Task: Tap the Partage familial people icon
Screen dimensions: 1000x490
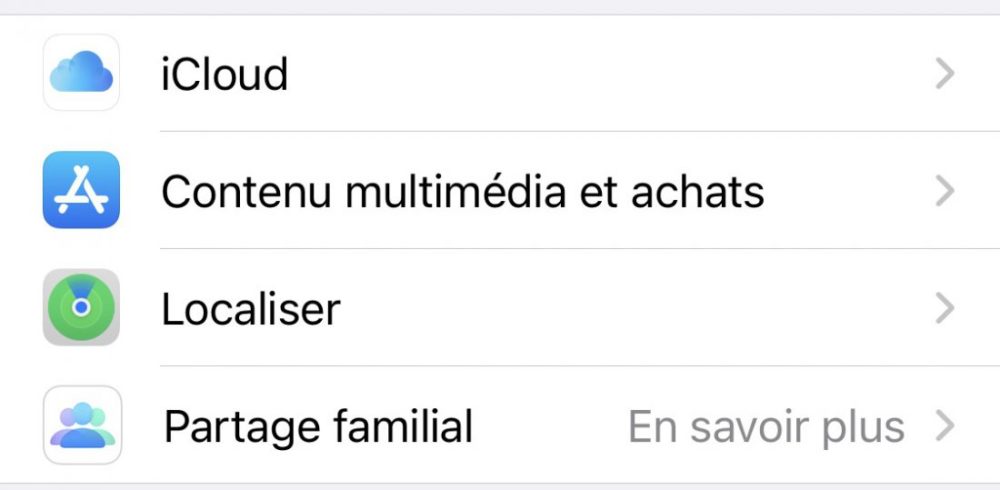Action: pos(81,425)
